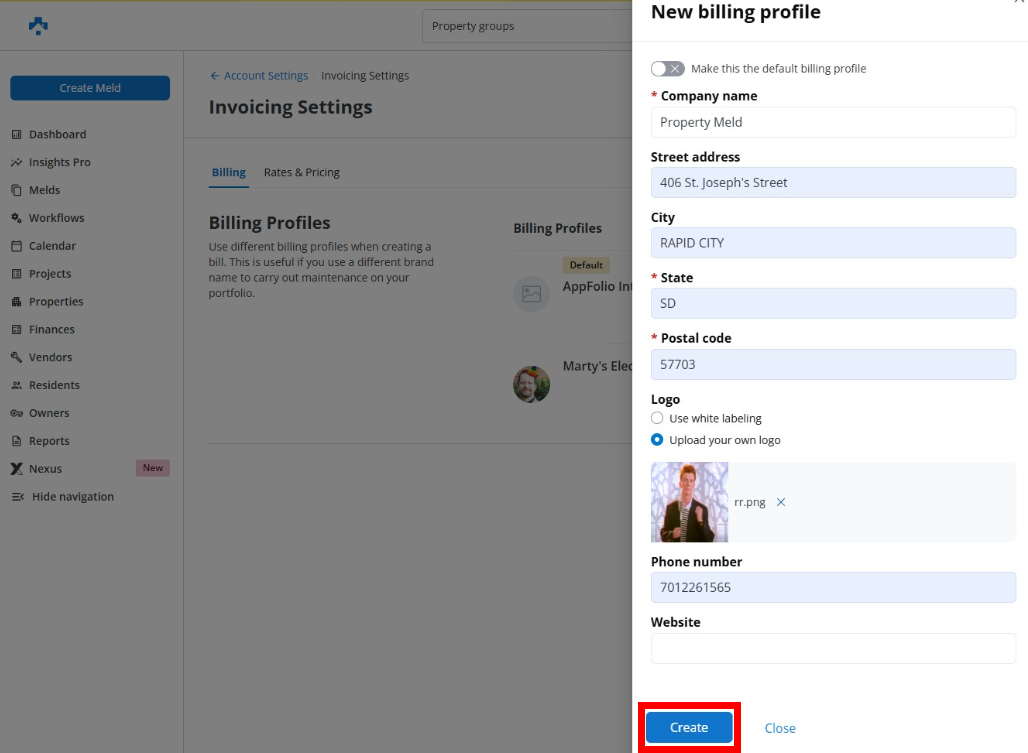Click the Property Meld logo icon
The height and width of the screenshot is (753, 1028).
click(x=38, y=26)
